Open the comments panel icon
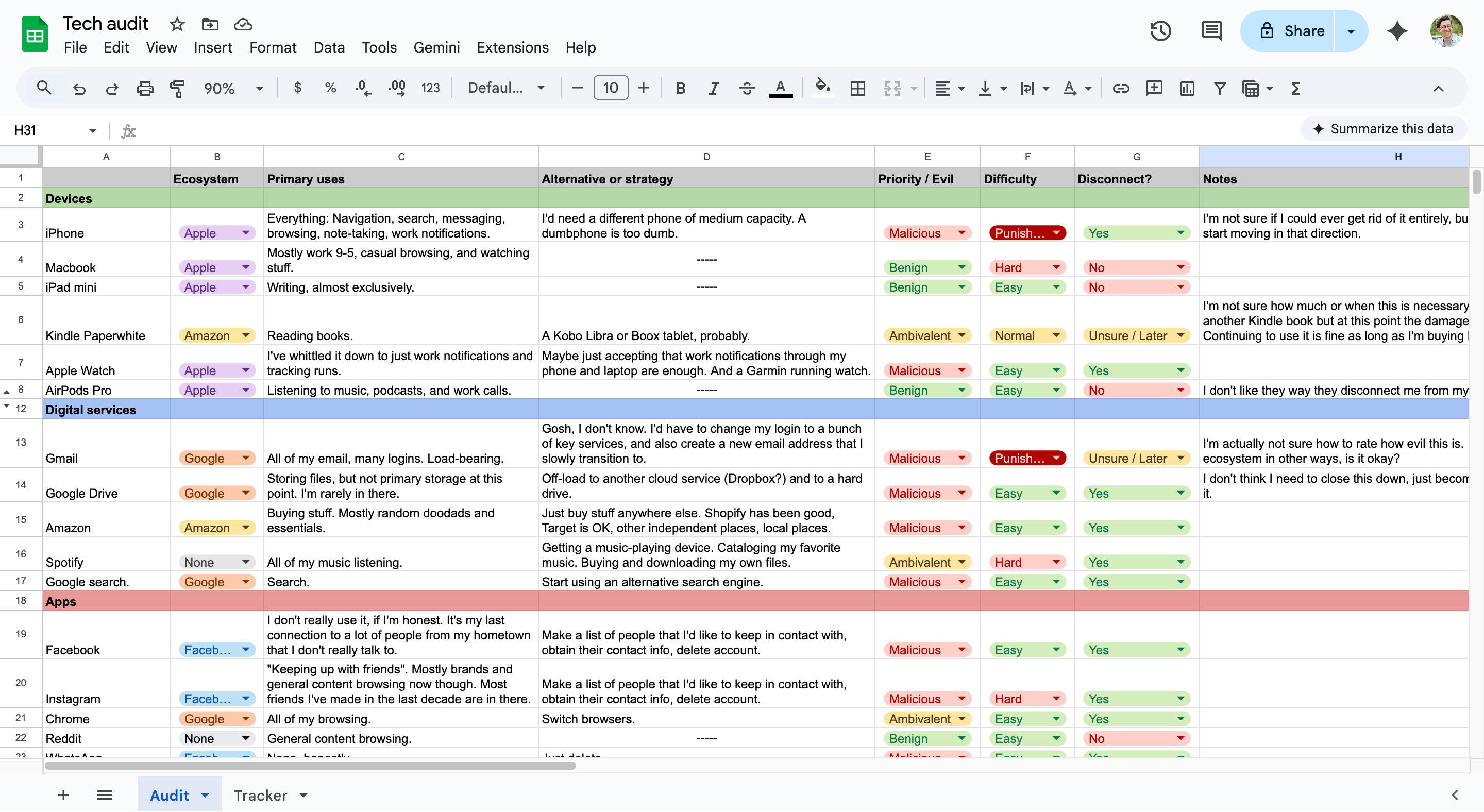Image resolution: width=1484 pixels, height=812 pixels. (1211, 31)
